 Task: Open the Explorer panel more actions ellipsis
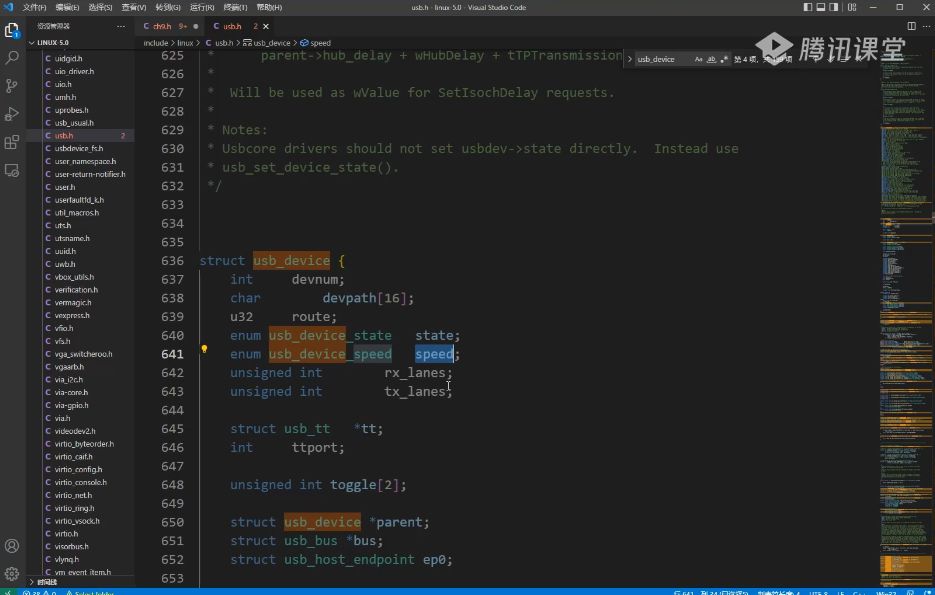click(121, 26)
